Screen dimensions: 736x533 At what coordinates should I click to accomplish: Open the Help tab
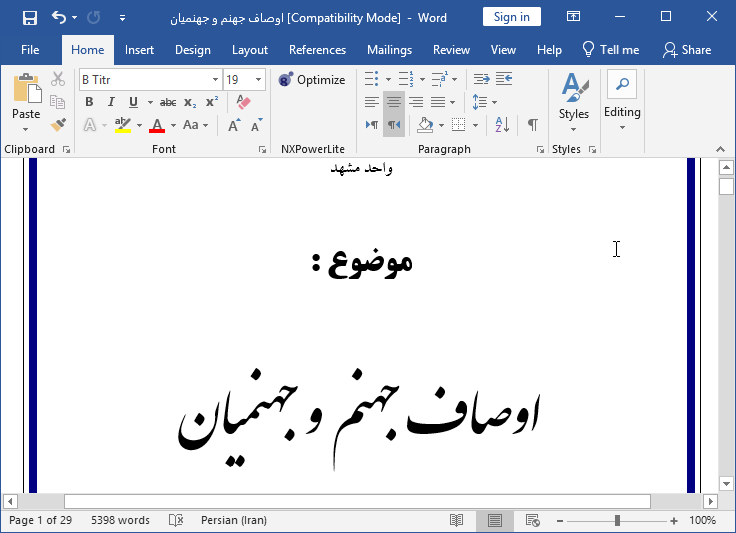549,50
